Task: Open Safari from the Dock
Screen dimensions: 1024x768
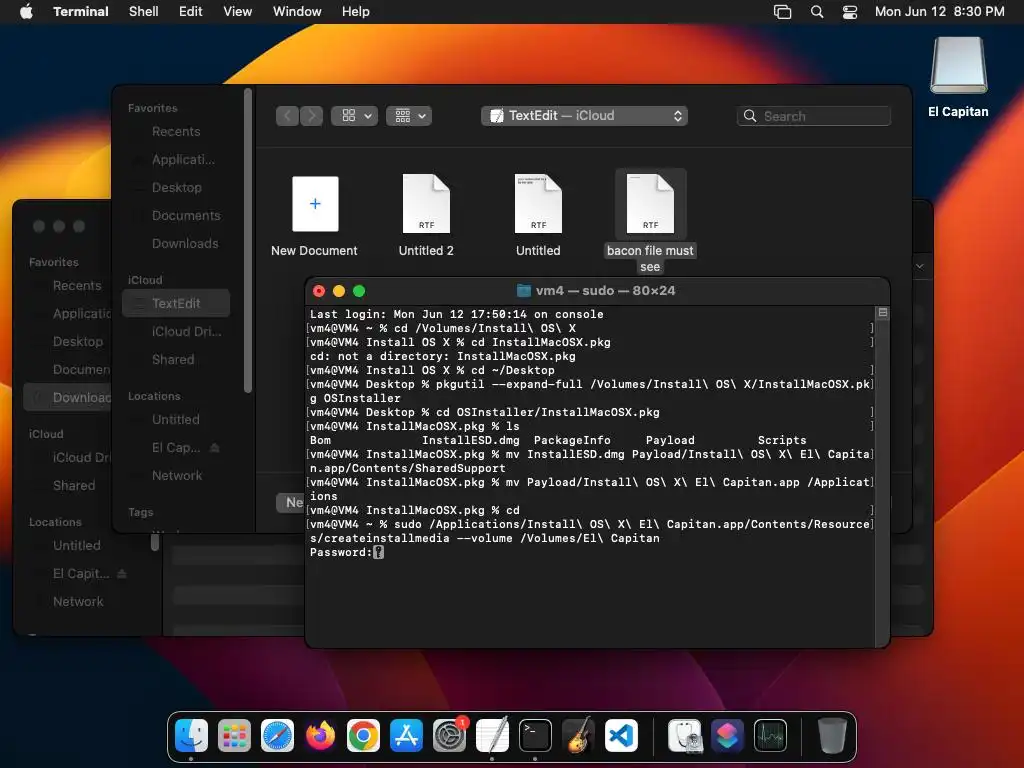Action: [x=278, y=736]
